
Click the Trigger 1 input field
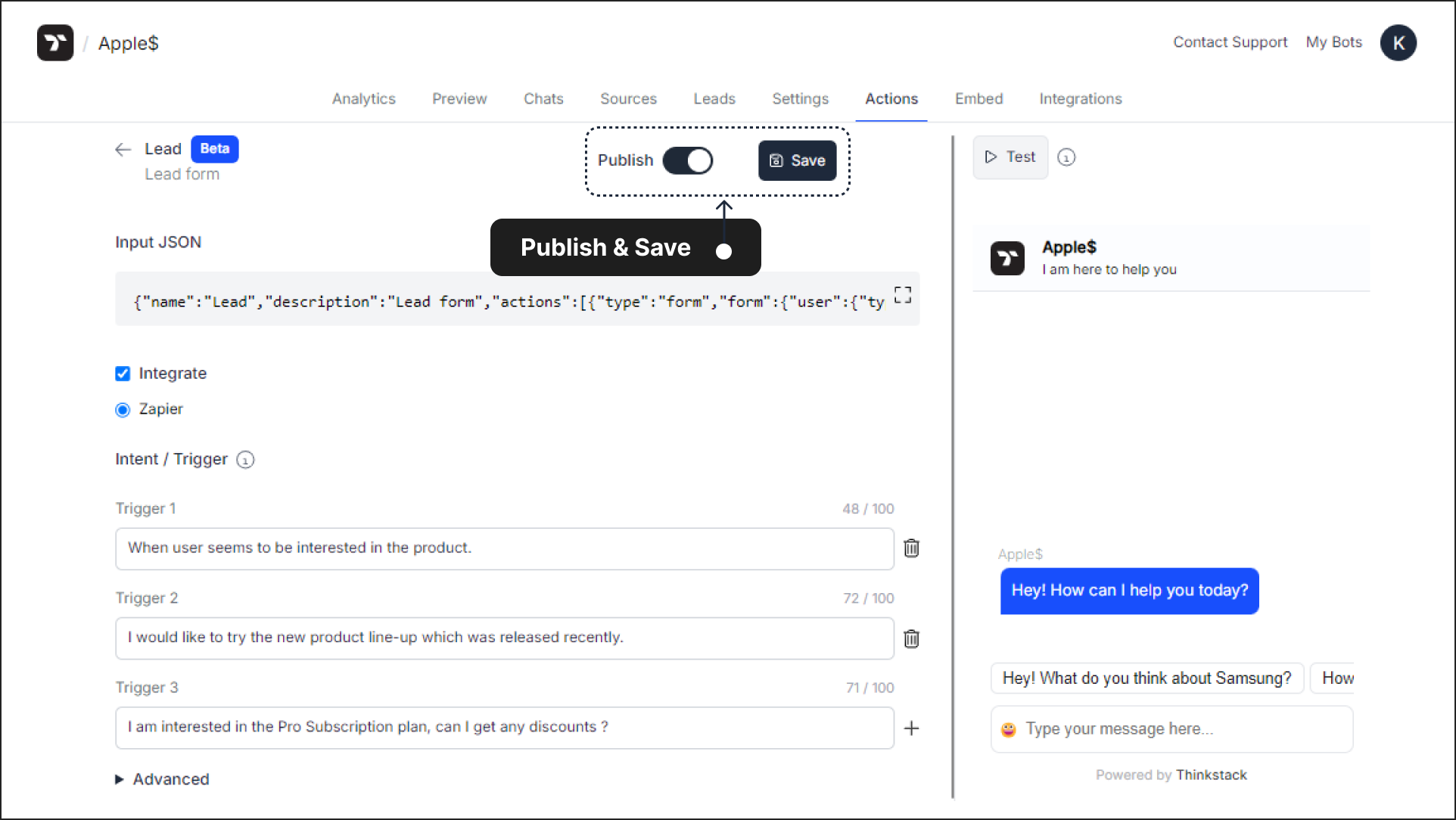(503, 548)
